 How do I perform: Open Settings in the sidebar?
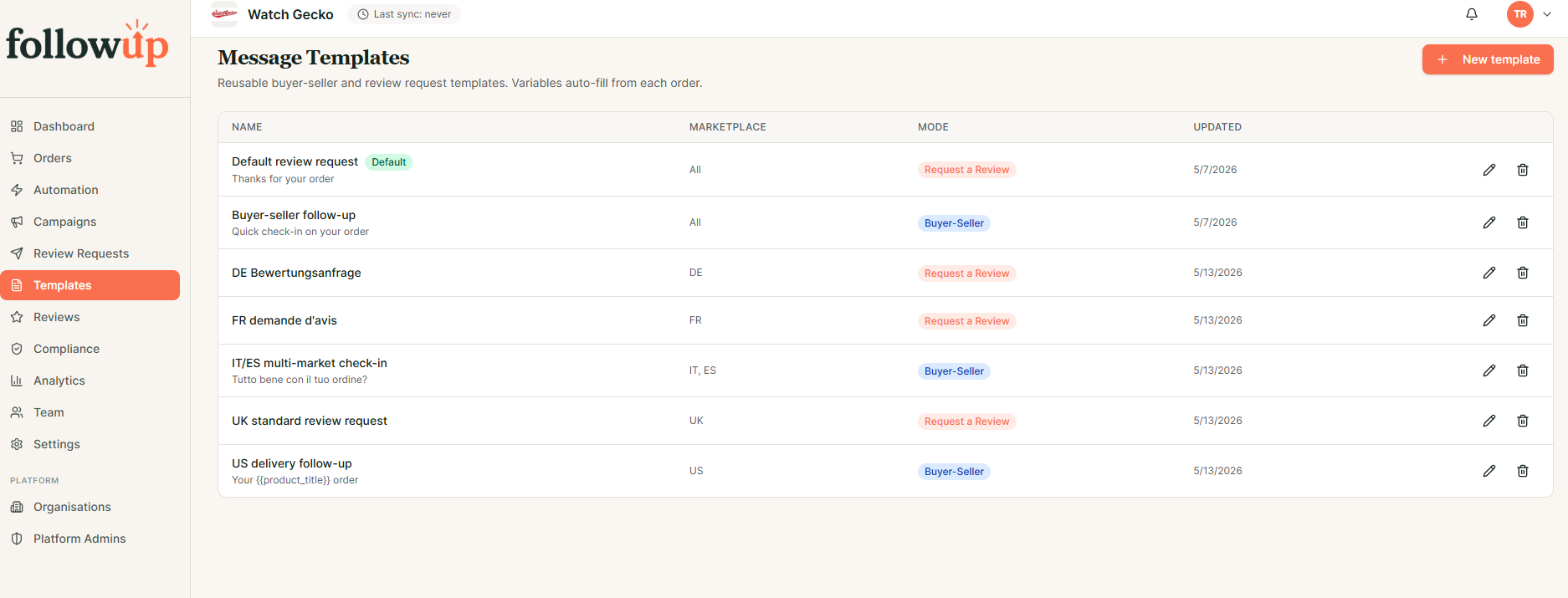point(90,444)
